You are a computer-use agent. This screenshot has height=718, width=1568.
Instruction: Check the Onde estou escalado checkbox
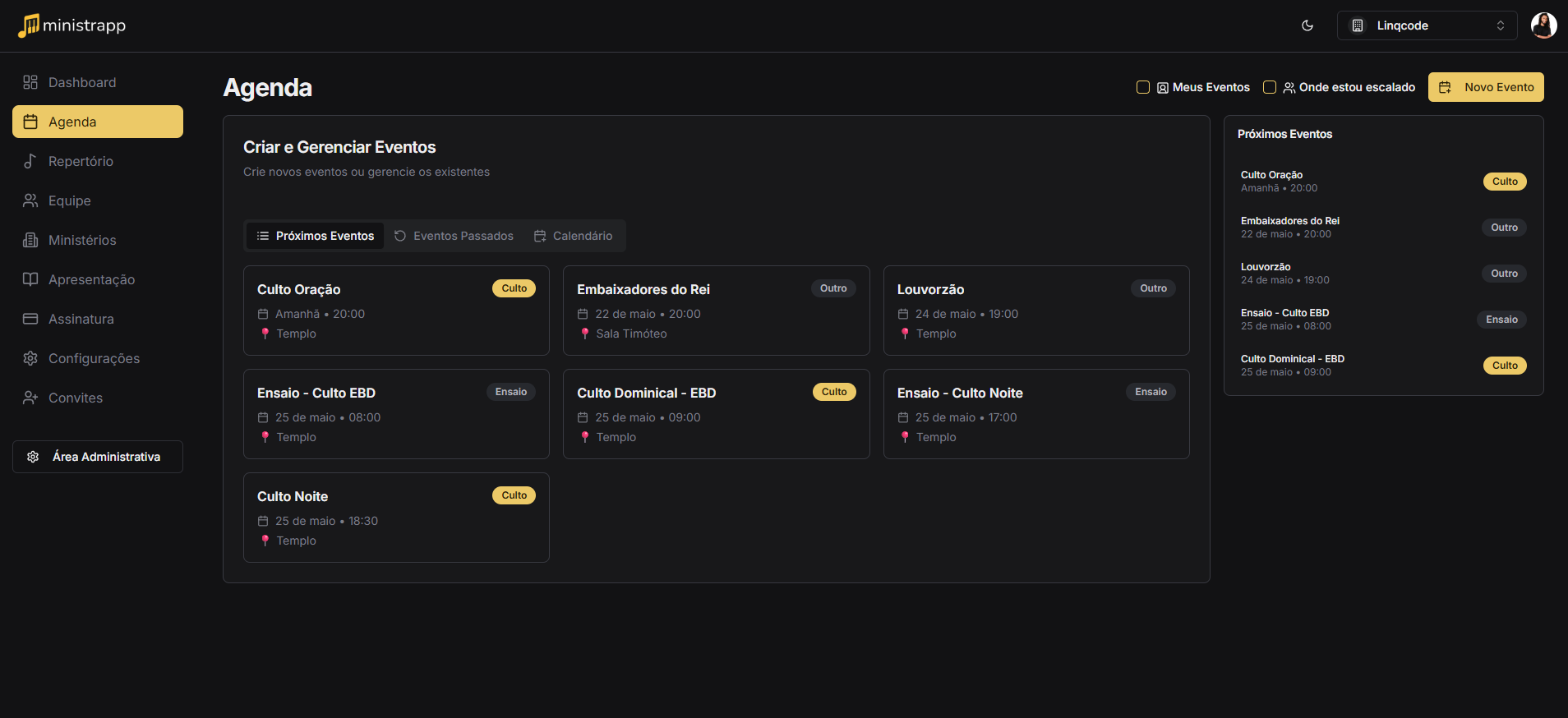[x=1269, y=87]
